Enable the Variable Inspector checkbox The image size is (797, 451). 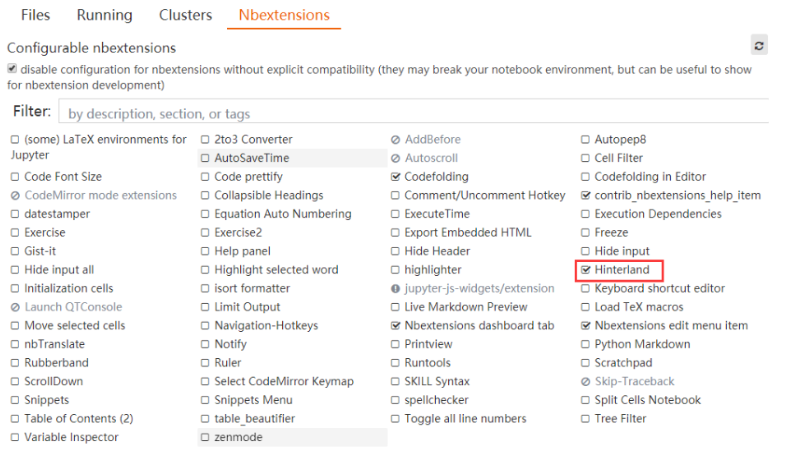(15, 438)
